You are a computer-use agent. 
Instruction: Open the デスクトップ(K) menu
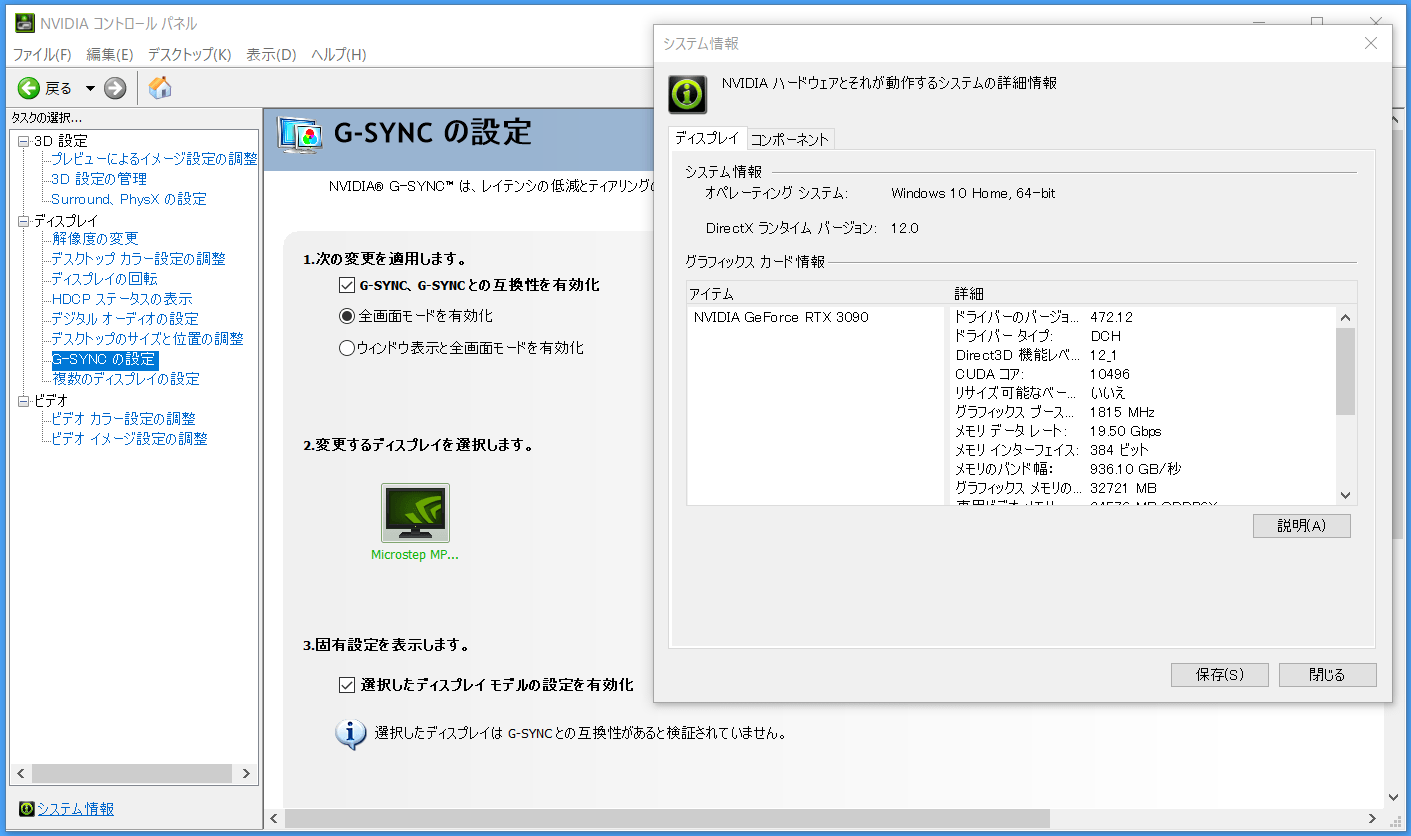tap(190, 54)
